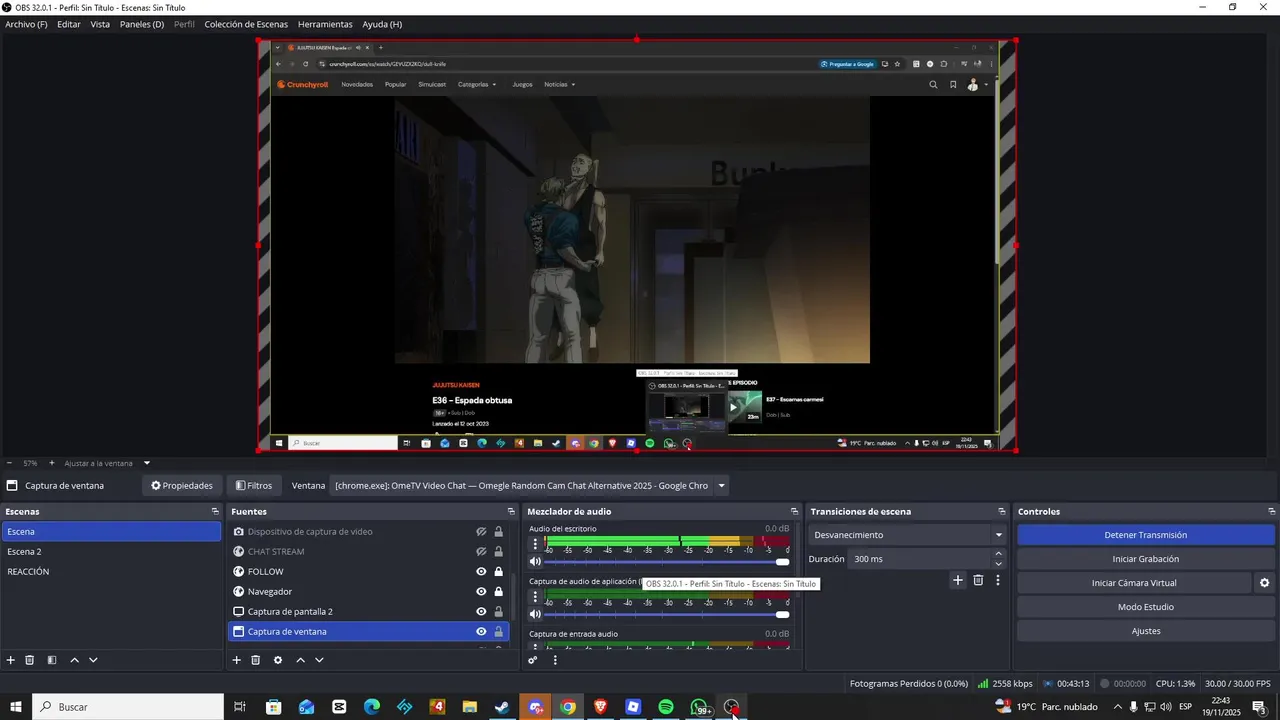Remove scene transition with trash icon
The width and height of the screenshot is (1280, 720).
click(x=978, y=580)
